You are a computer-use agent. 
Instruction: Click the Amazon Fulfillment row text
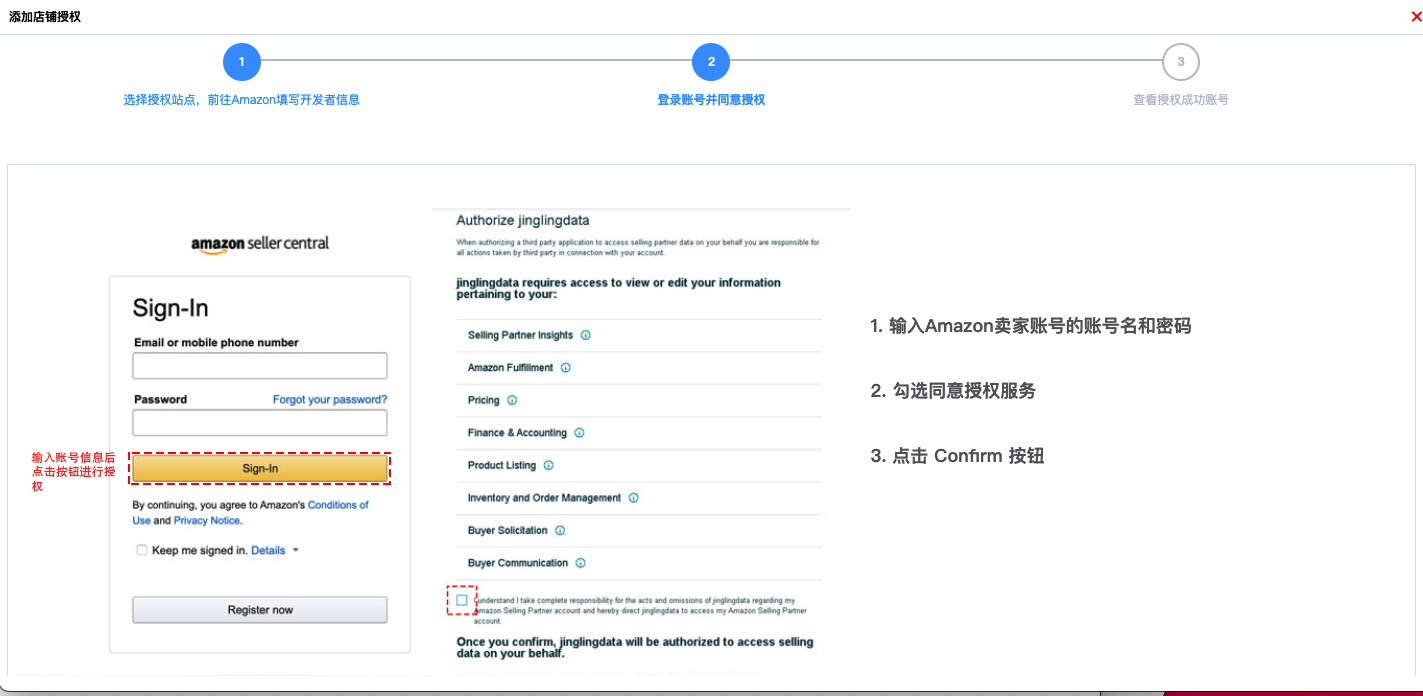(x=510, y=368)
